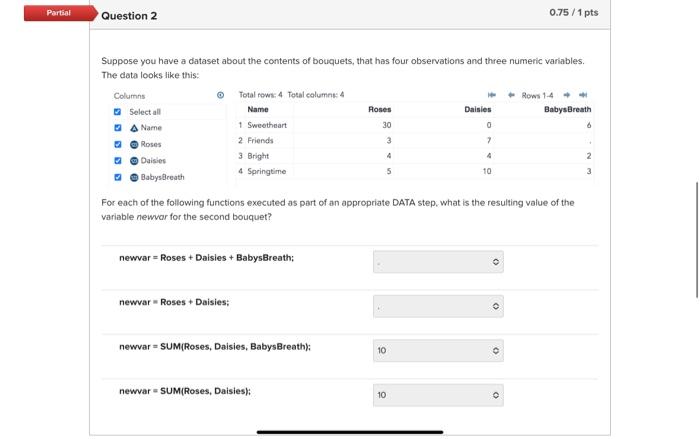
Task: Uncheck the Daisies column checkbox
Action: [x=117, y=161]
